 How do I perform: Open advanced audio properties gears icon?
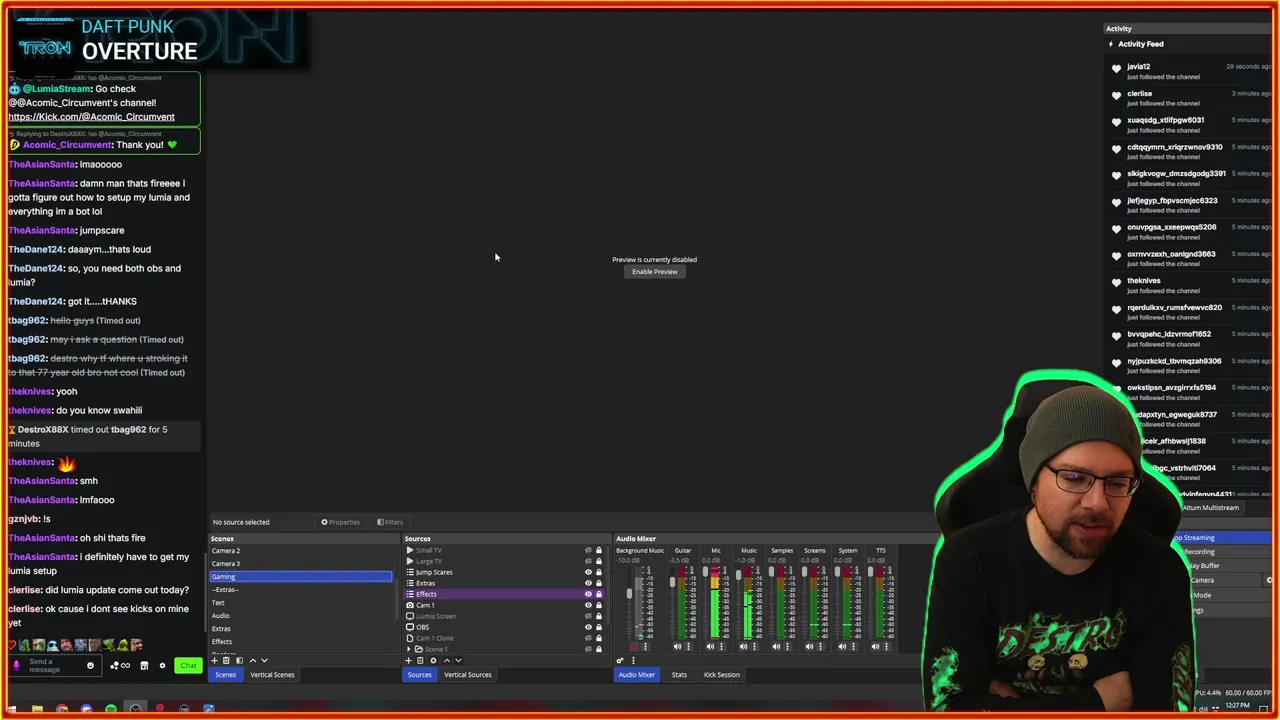(x=620, y=660)
